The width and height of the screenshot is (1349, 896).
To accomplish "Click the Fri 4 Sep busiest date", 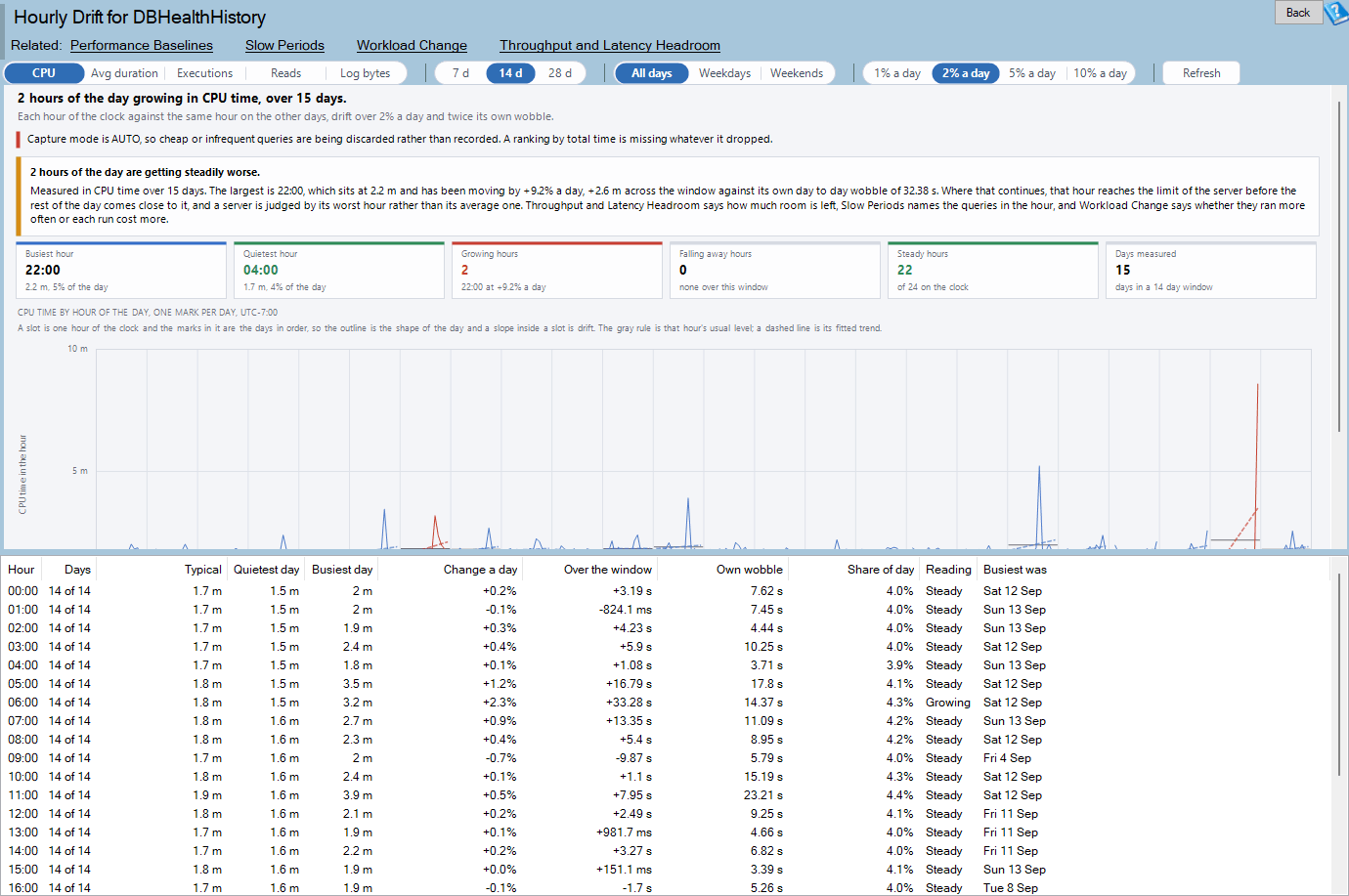I will coord(1007,758).
